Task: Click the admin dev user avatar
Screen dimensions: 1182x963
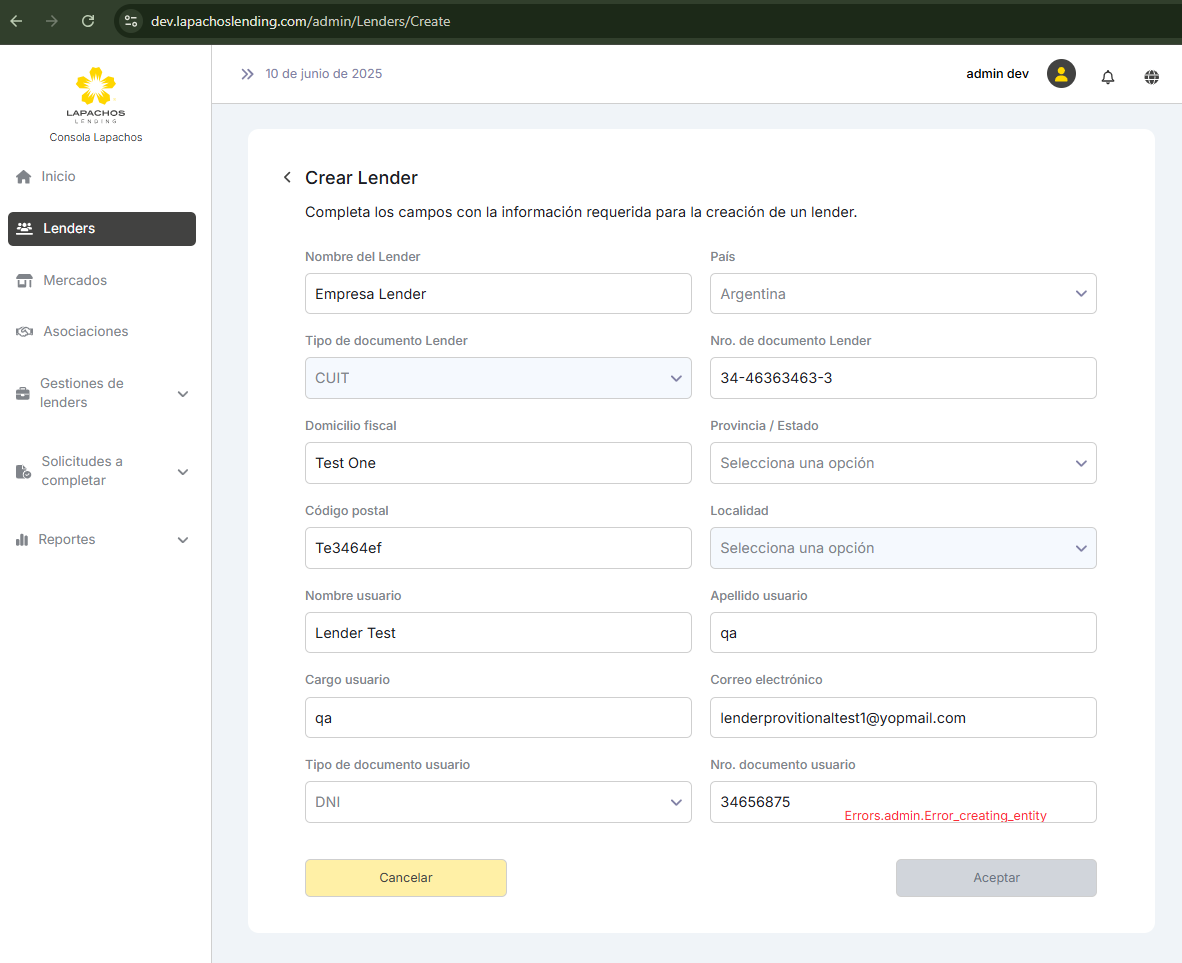Action: [1061, 74]
